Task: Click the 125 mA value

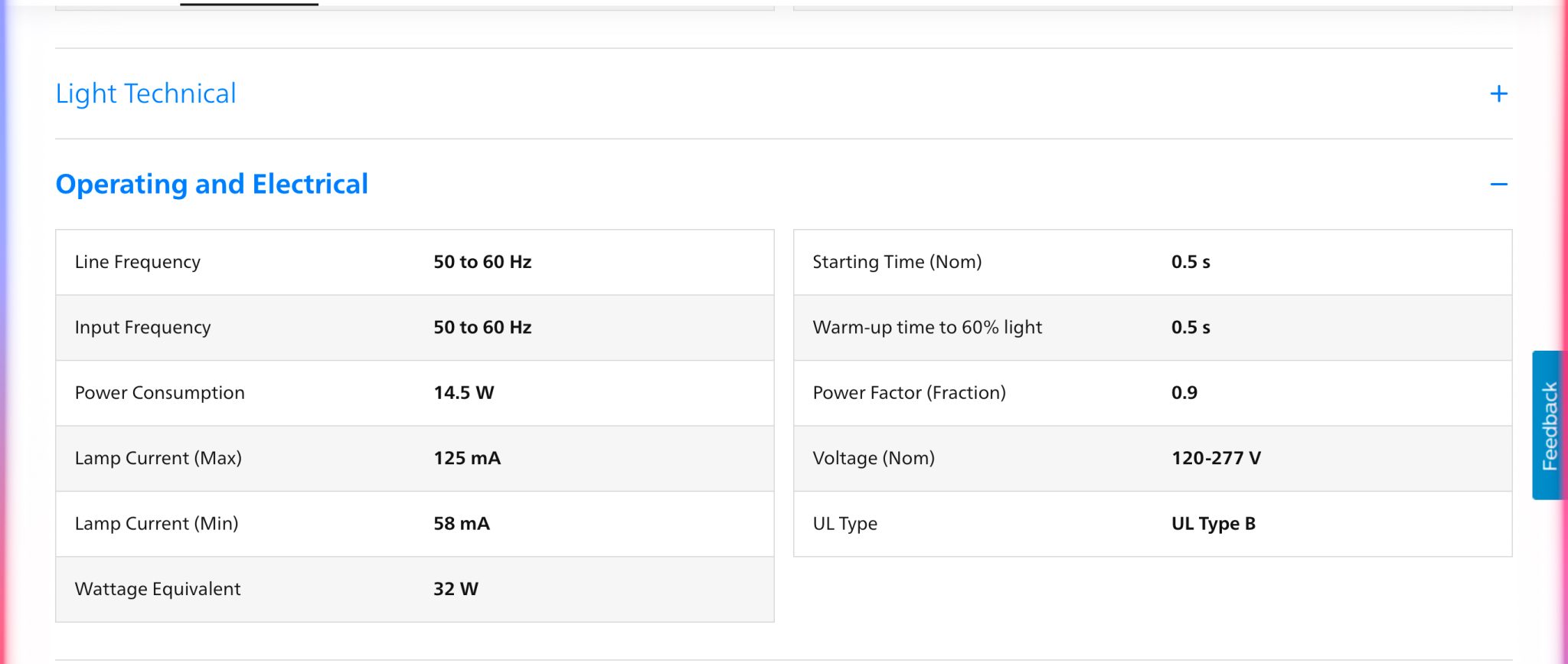Action: click(x=466, y=458)
